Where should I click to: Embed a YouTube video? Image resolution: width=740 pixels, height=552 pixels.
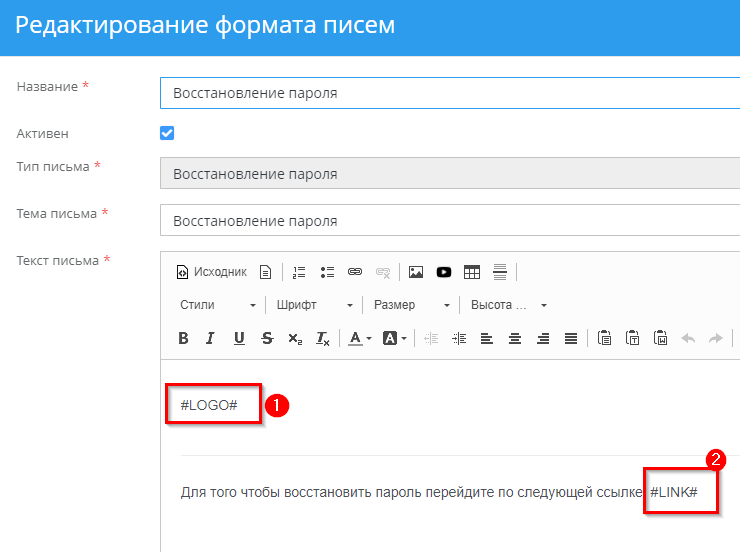click(444, 271)
